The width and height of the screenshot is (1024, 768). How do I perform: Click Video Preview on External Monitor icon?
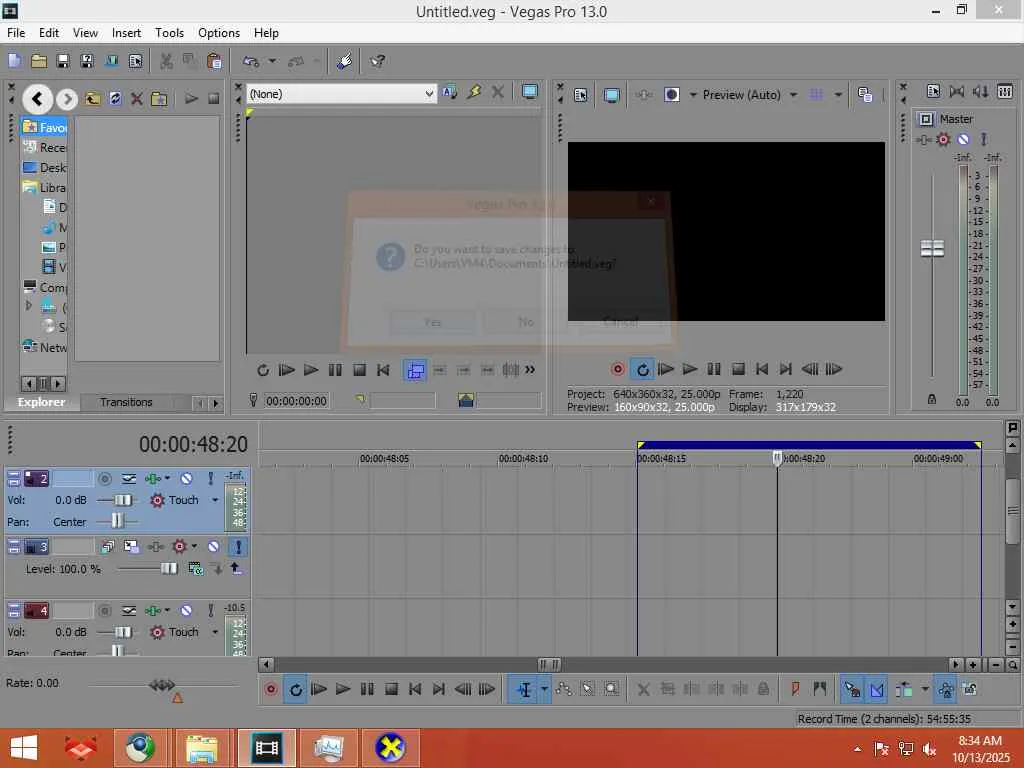[612, 95]
